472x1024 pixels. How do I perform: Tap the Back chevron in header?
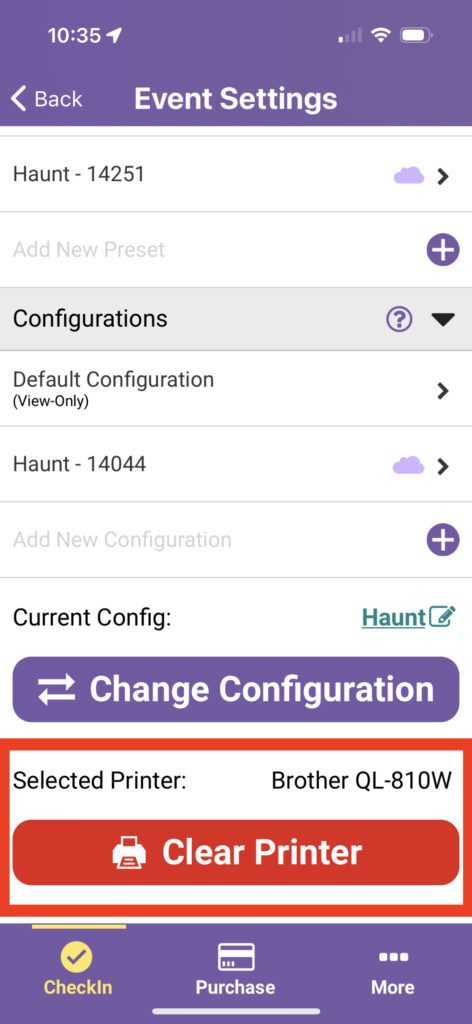pos(19,99)
